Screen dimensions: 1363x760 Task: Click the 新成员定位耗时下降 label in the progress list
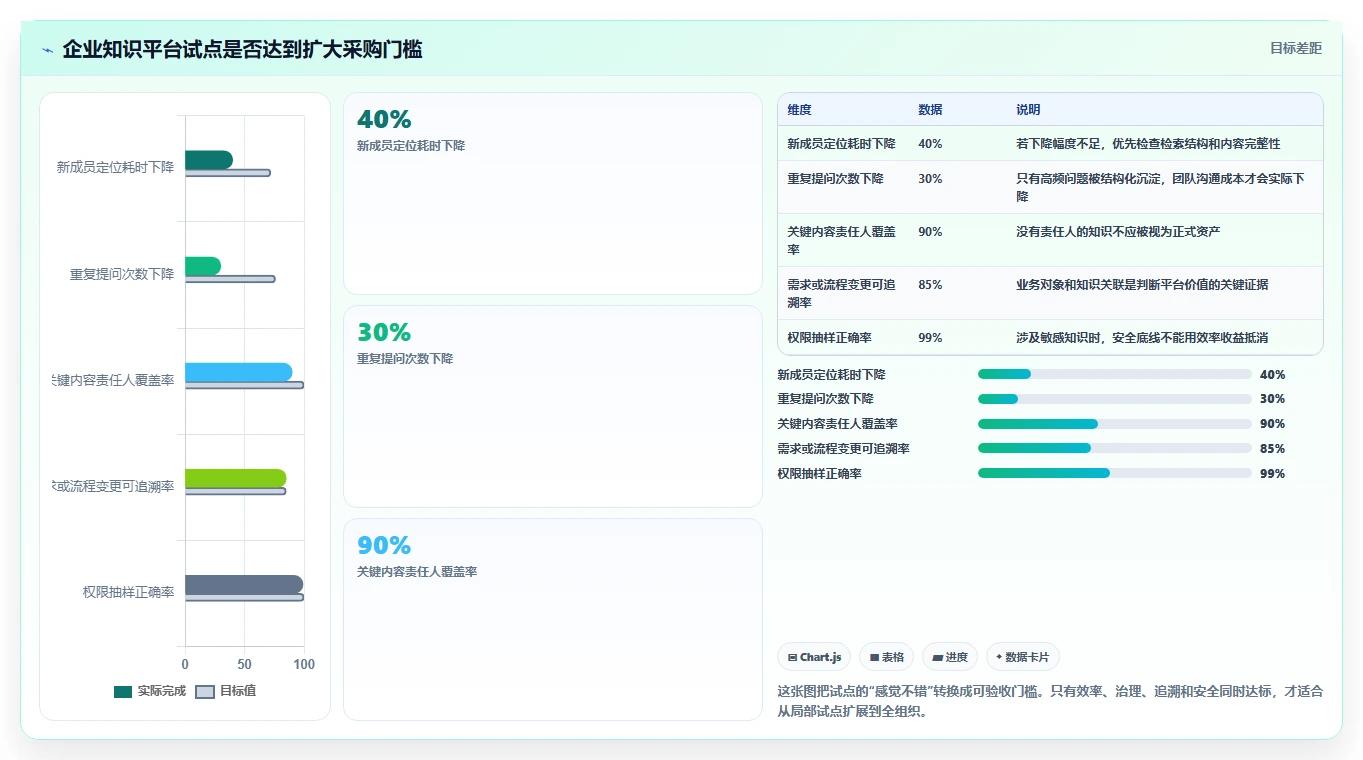click(831, 375)
